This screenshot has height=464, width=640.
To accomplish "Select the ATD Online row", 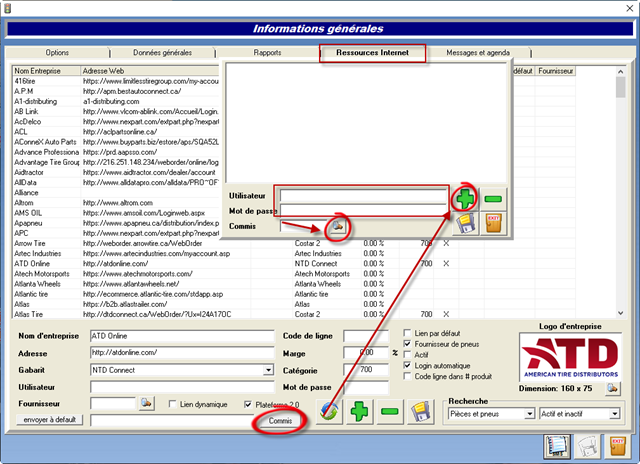I will click(x=294, y=264).
